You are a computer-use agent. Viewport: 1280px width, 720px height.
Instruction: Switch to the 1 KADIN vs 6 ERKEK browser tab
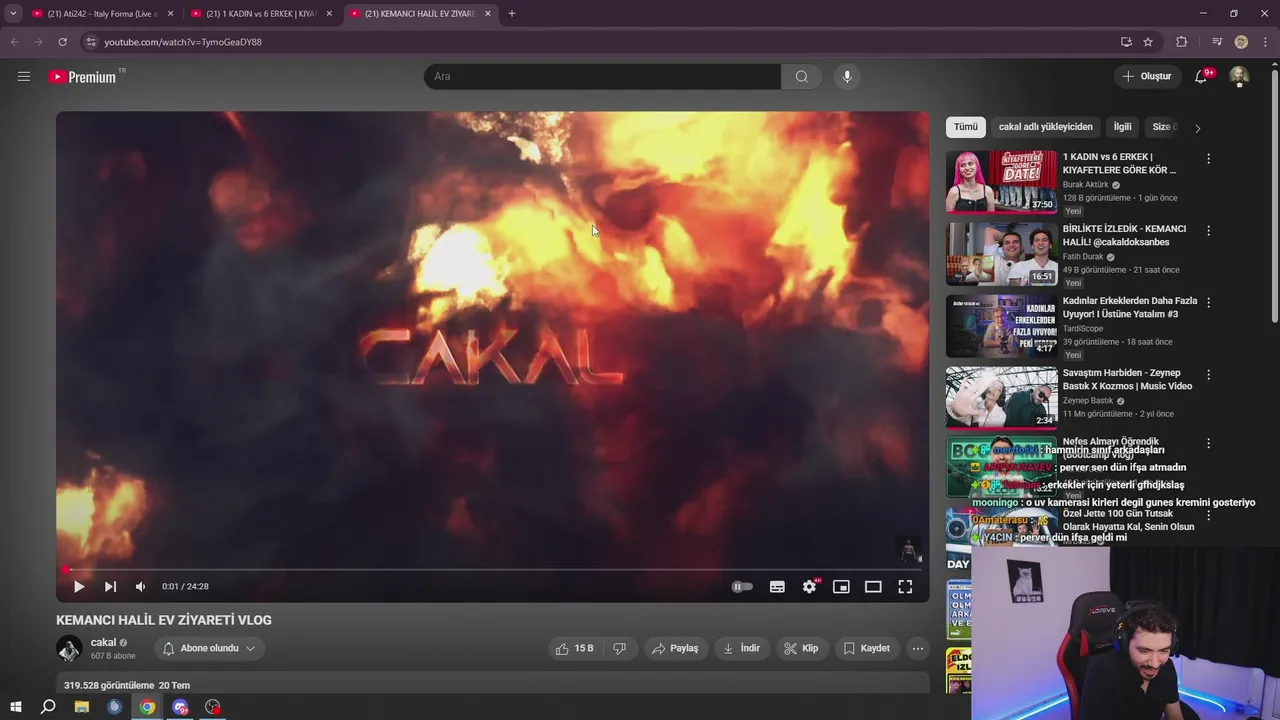pyautogui.click(x=260, y=14)
